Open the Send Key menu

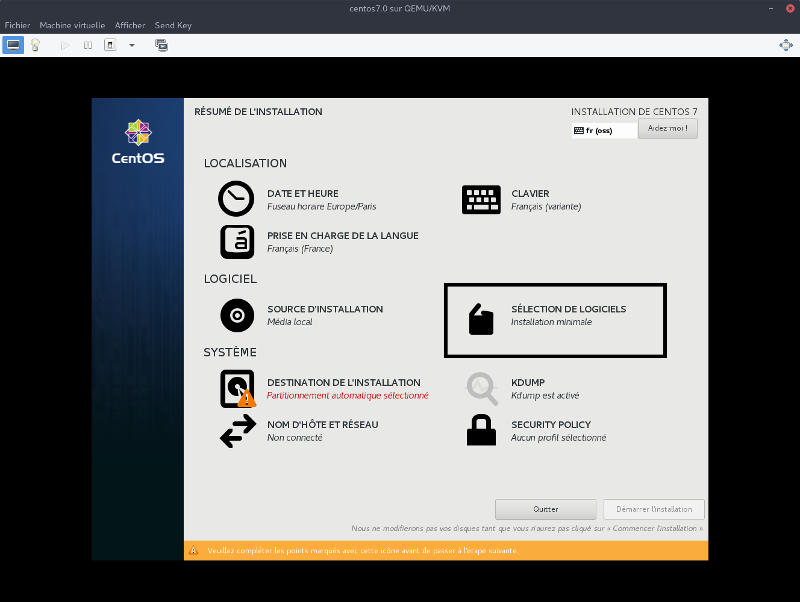coord(173,25)
